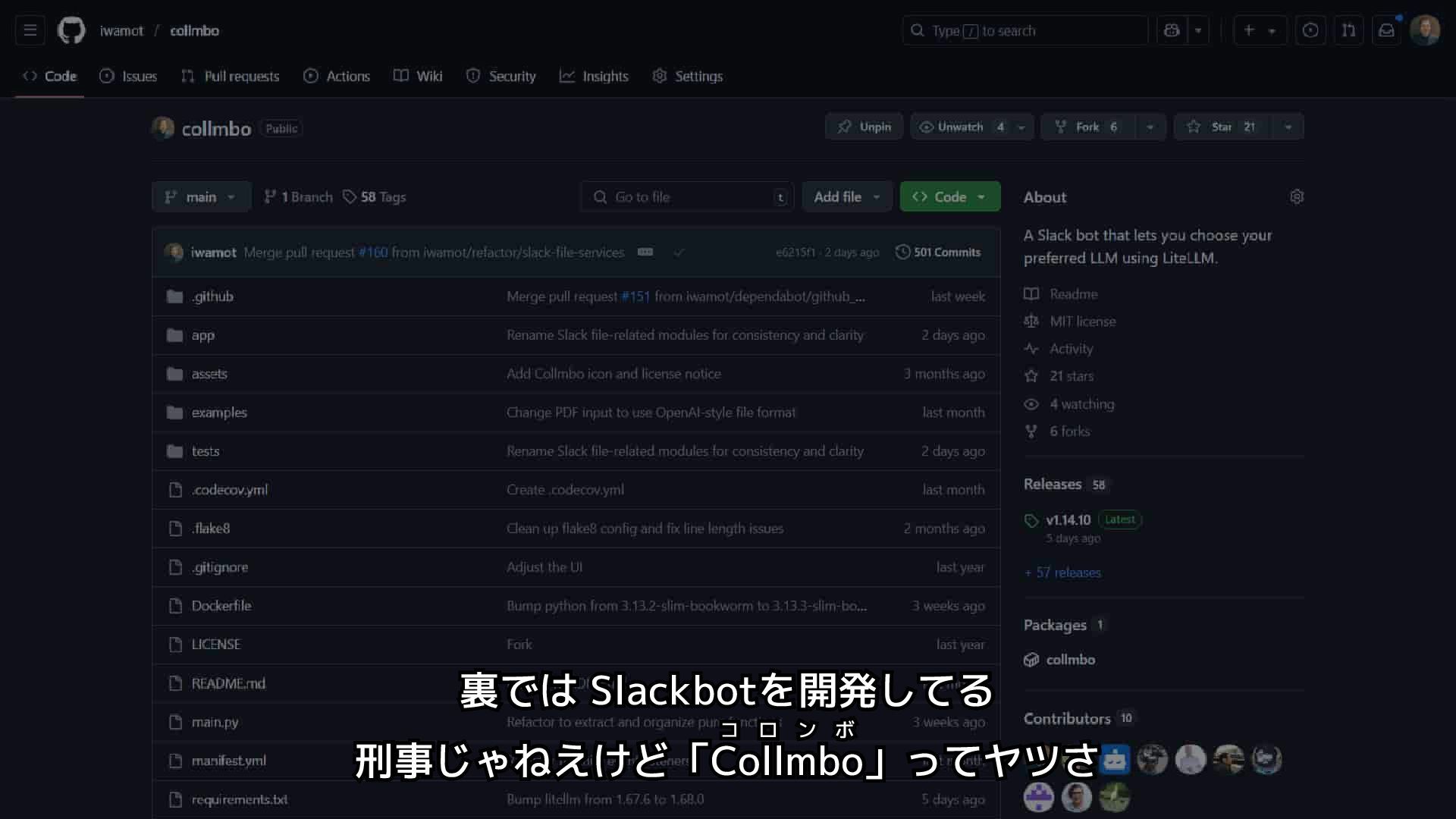Toggle Unwatch for this repository
The height and width of the screenshot is (819, 1456).
coord(960,127)
